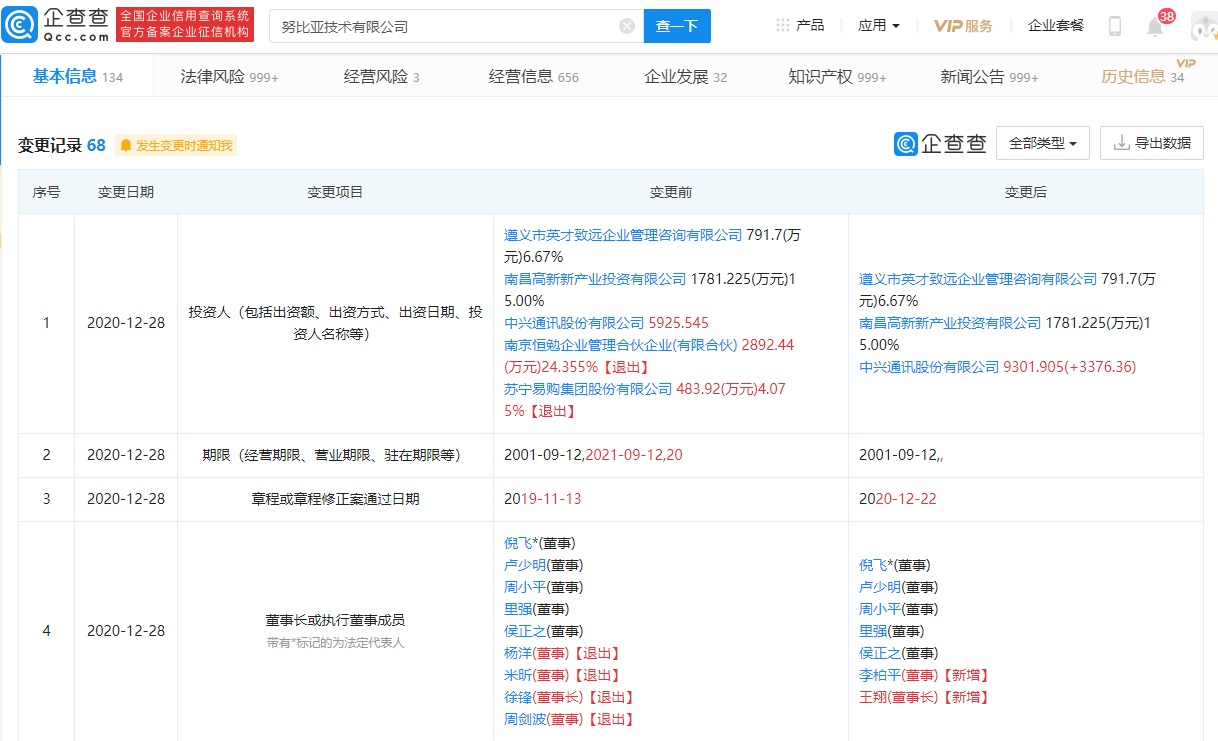
Task: Enable 发生变更时通知我 change alert
Action: [x=176, y=146]
